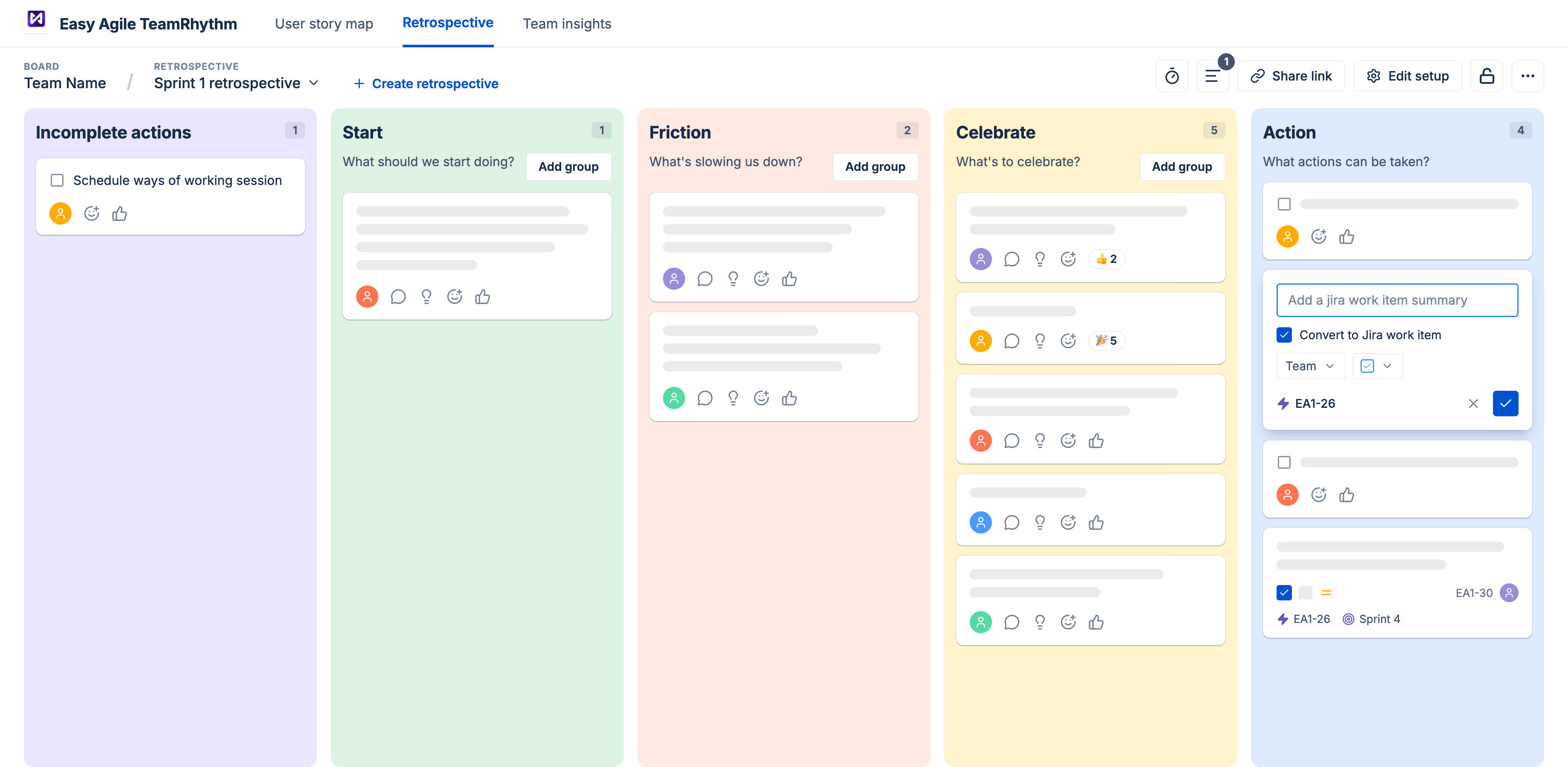Open comments on first Friction card
The width and height of the screenshot is (1568, 767).
tap(705, 279)
